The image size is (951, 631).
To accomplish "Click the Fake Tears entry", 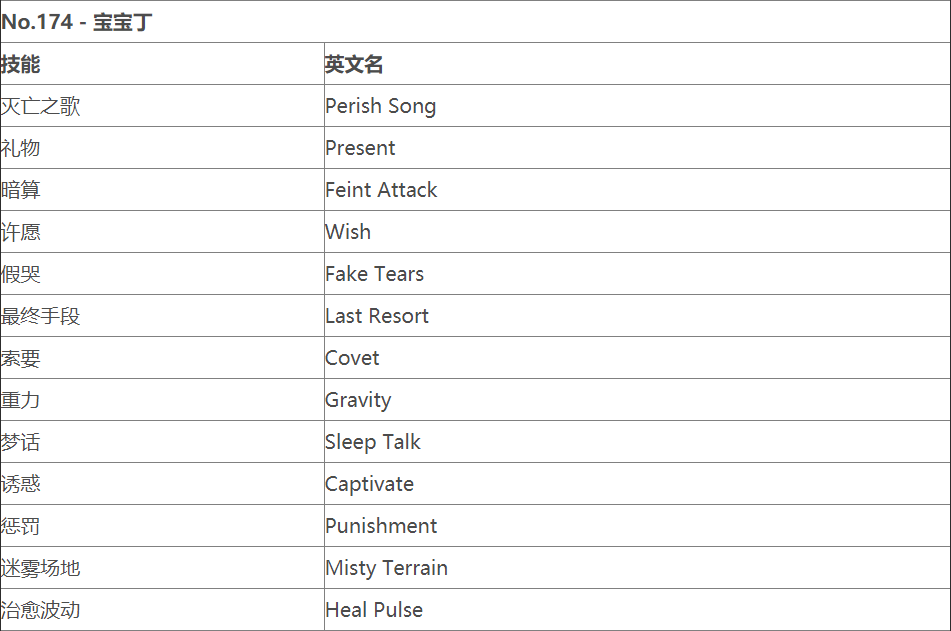I will pyautogui.click(x=374, y=274).
